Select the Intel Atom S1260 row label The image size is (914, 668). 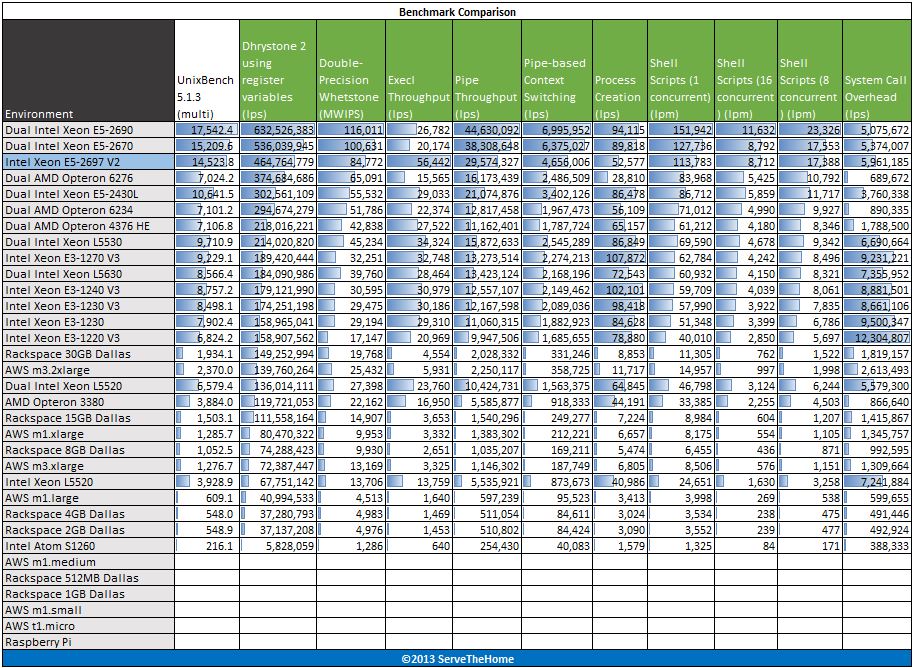click(89, 546)
